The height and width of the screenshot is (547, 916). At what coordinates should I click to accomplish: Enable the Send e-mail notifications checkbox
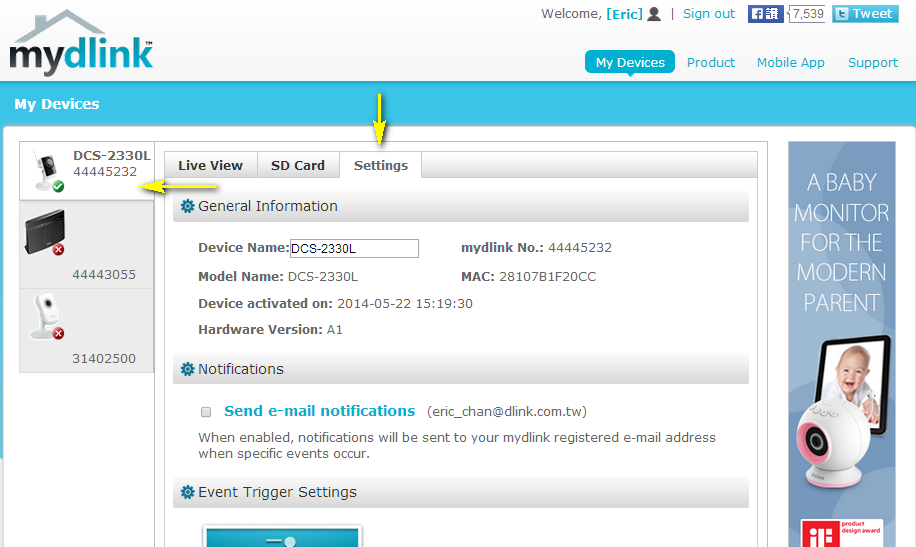(206, 412)
